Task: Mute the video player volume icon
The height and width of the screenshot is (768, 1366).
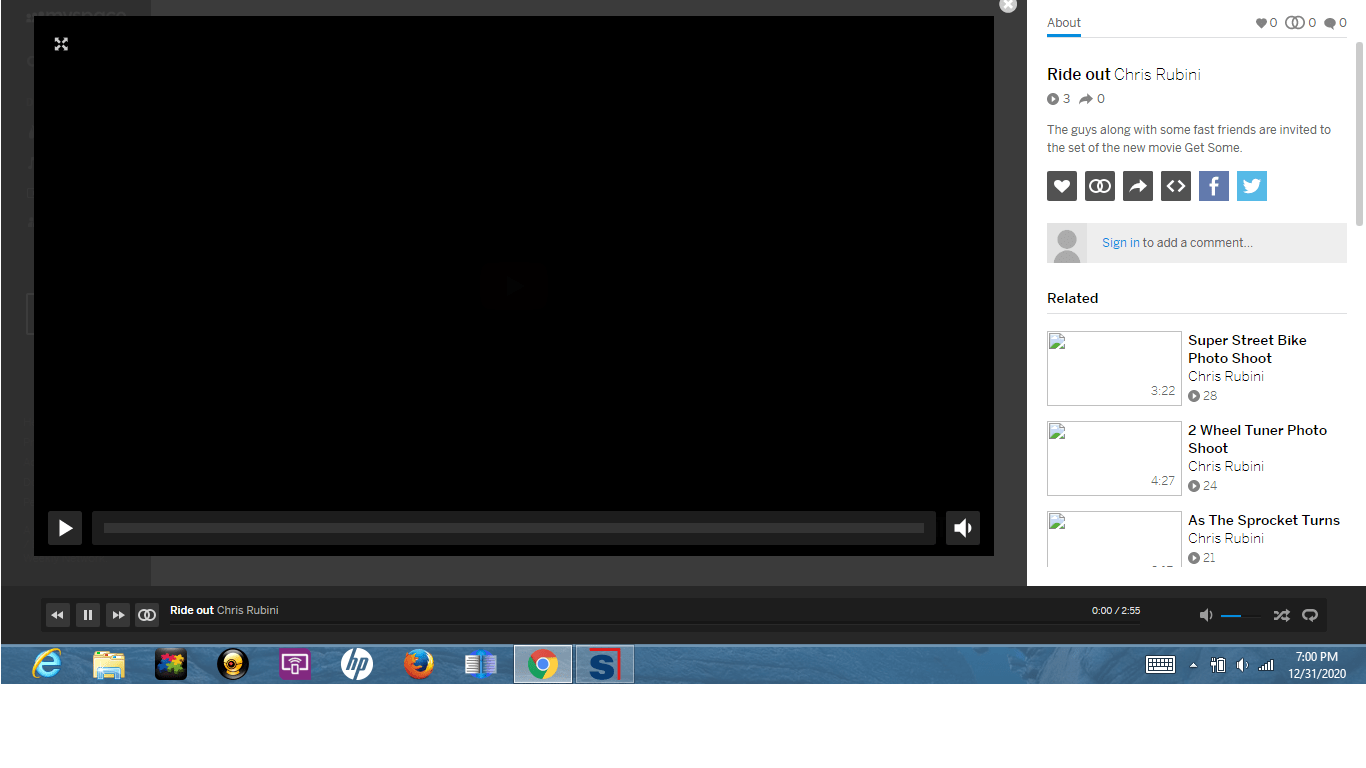Action: (x=962, y=528)
